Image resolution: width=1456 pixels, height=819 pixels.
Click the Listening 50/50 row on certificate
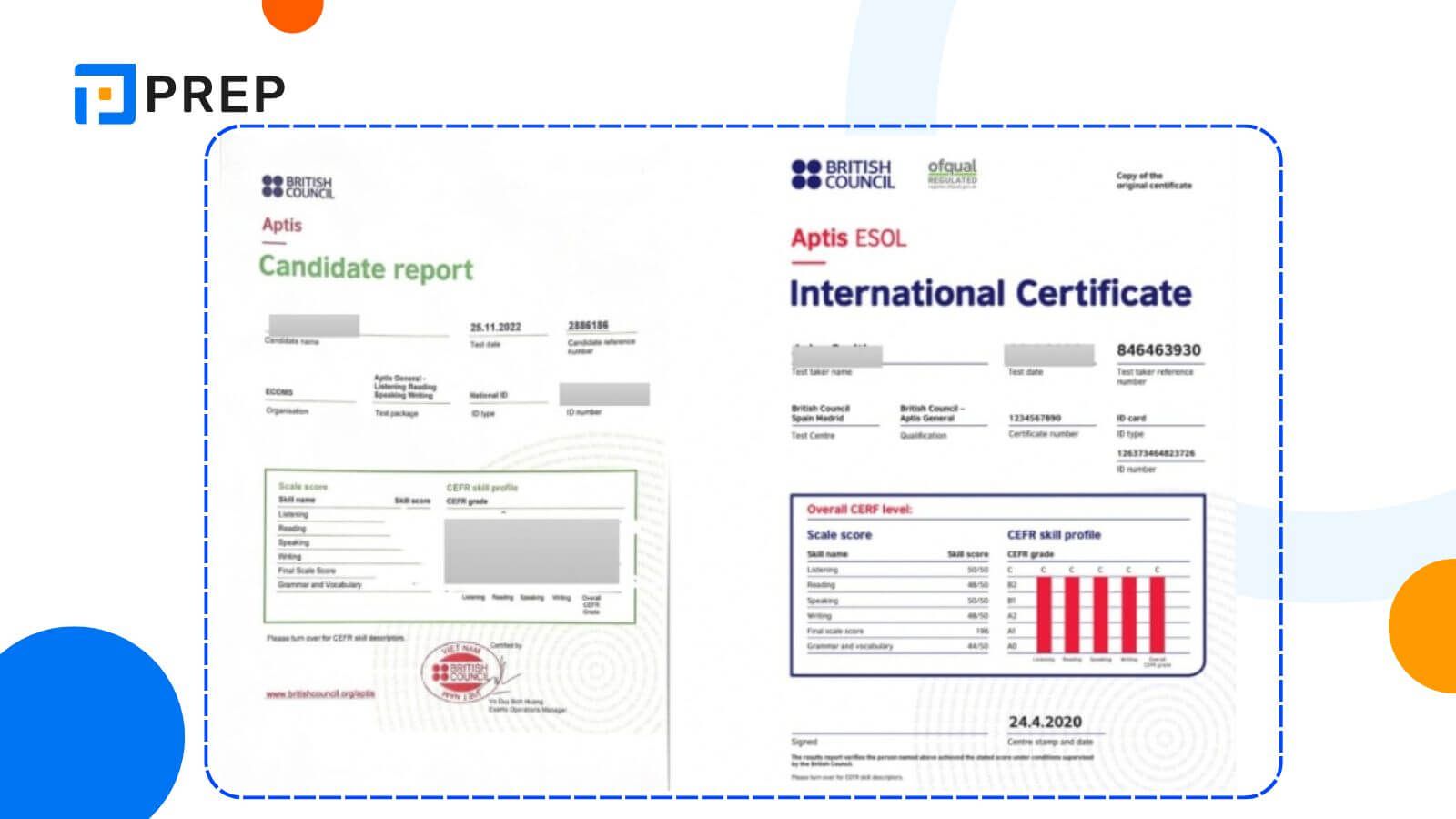point(897,570)
